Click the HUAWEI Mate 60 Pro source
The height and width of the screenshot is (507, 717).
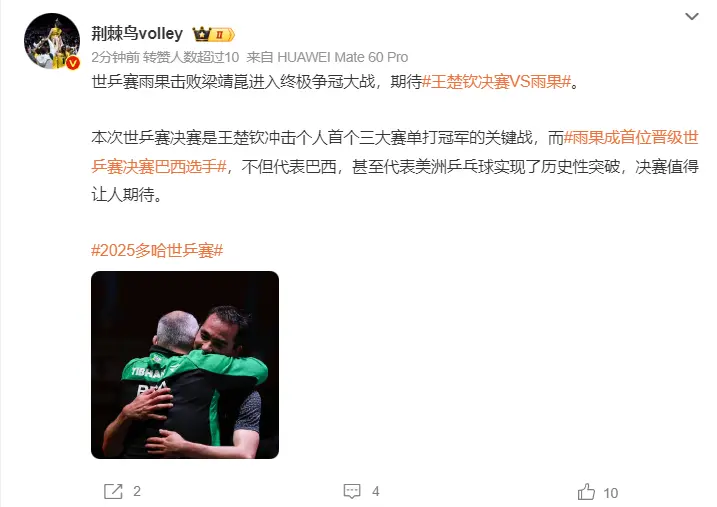(342, 57)
